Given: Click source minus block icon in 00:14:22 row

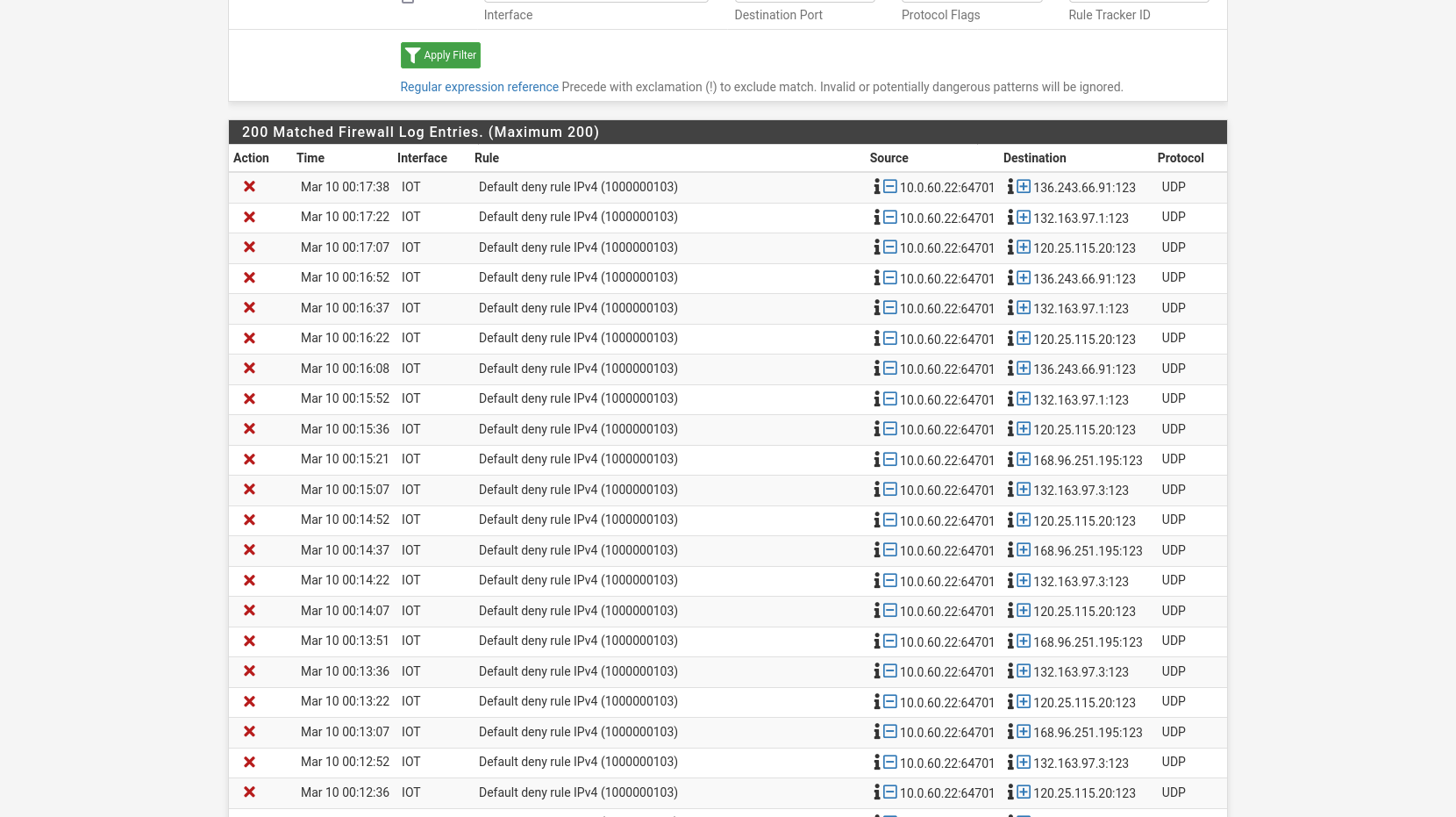Looking at the screenshot, I should pyautogui.click(x=889, y=580).
